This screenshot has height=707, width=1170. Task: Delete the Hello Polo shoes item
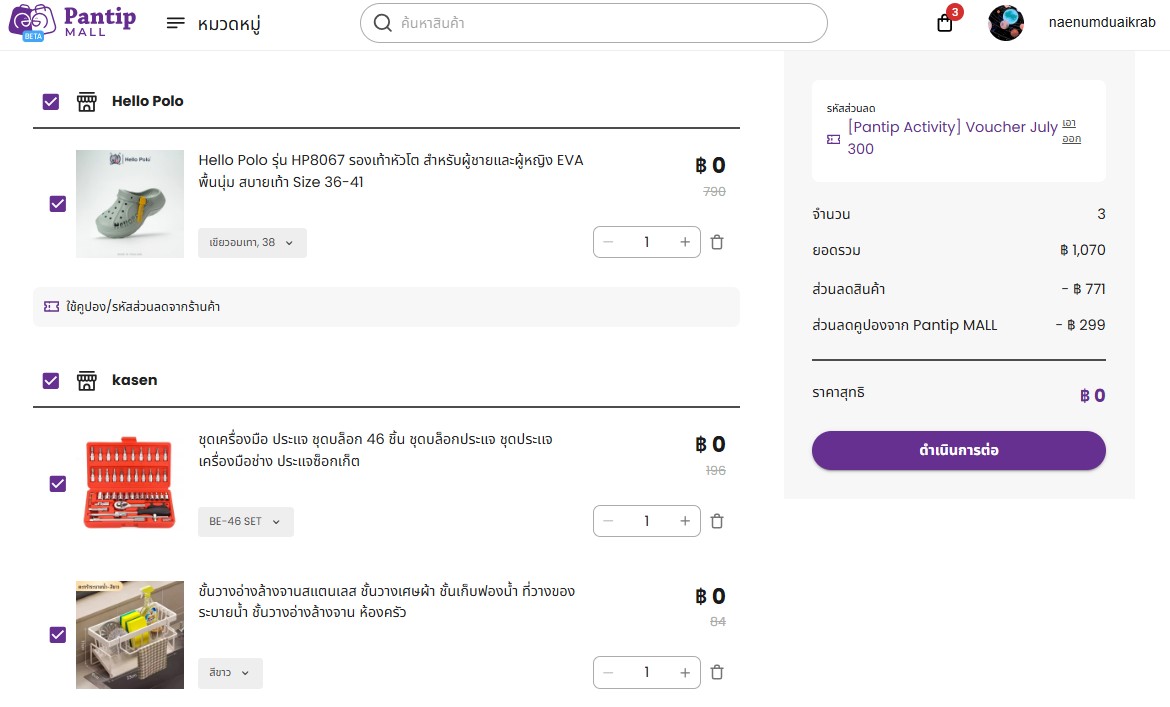coord(717,242)
